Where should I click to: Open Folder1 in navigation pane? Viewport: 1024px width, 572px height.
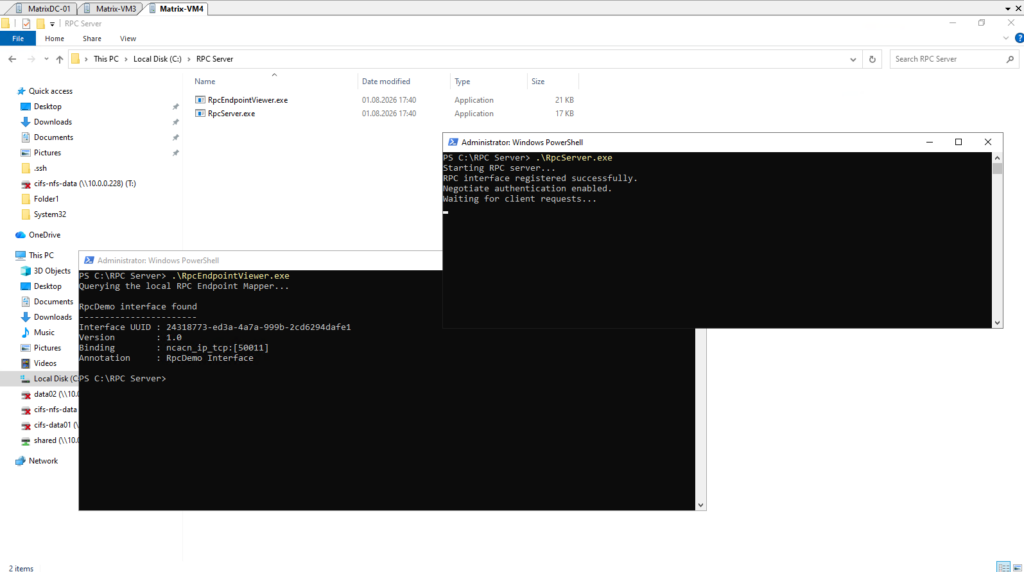46,199
